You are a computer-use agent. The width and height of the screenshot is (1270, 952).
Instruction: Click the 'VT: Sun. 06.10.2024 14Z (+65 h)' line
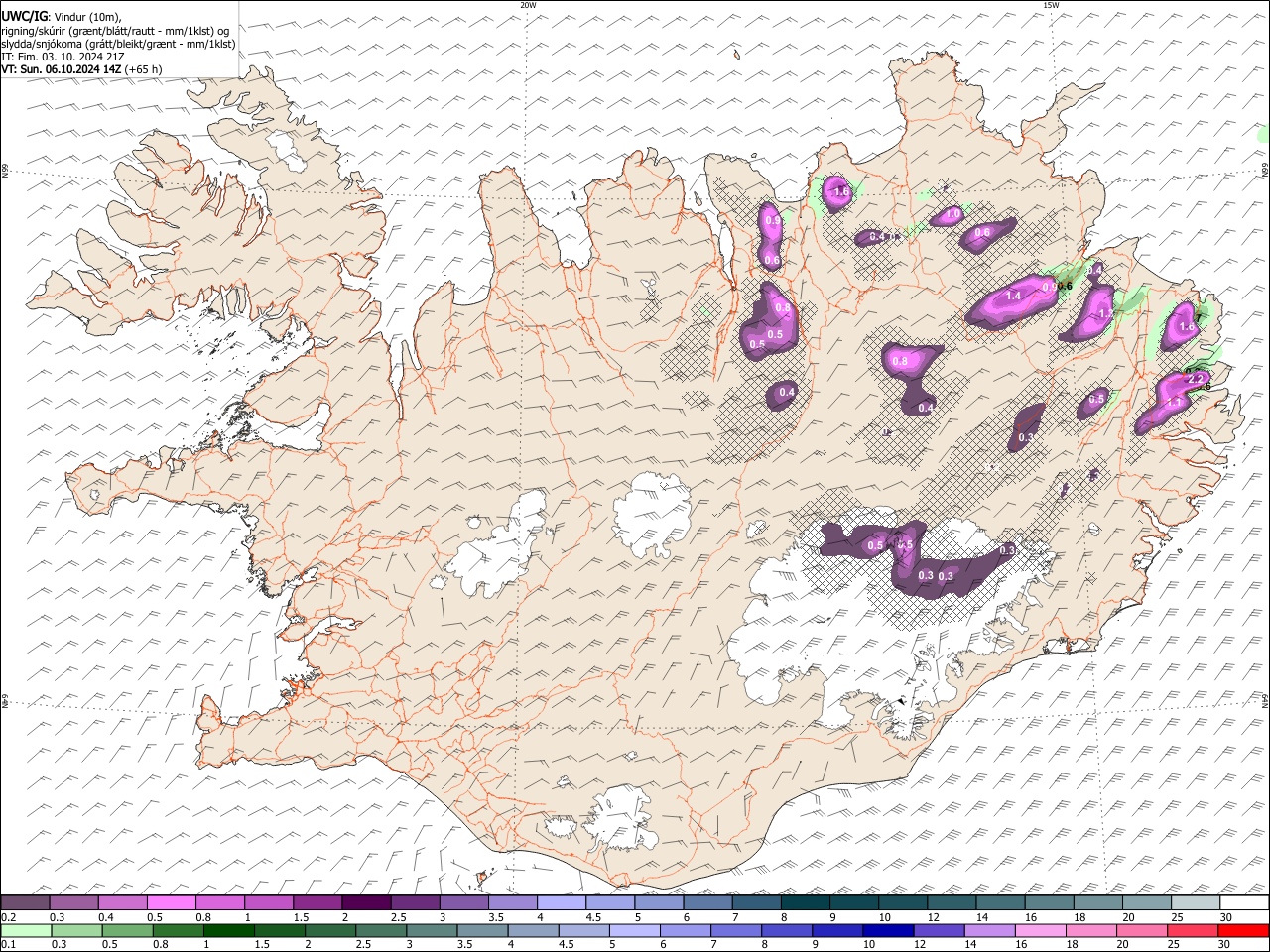(x=81, y=69)
